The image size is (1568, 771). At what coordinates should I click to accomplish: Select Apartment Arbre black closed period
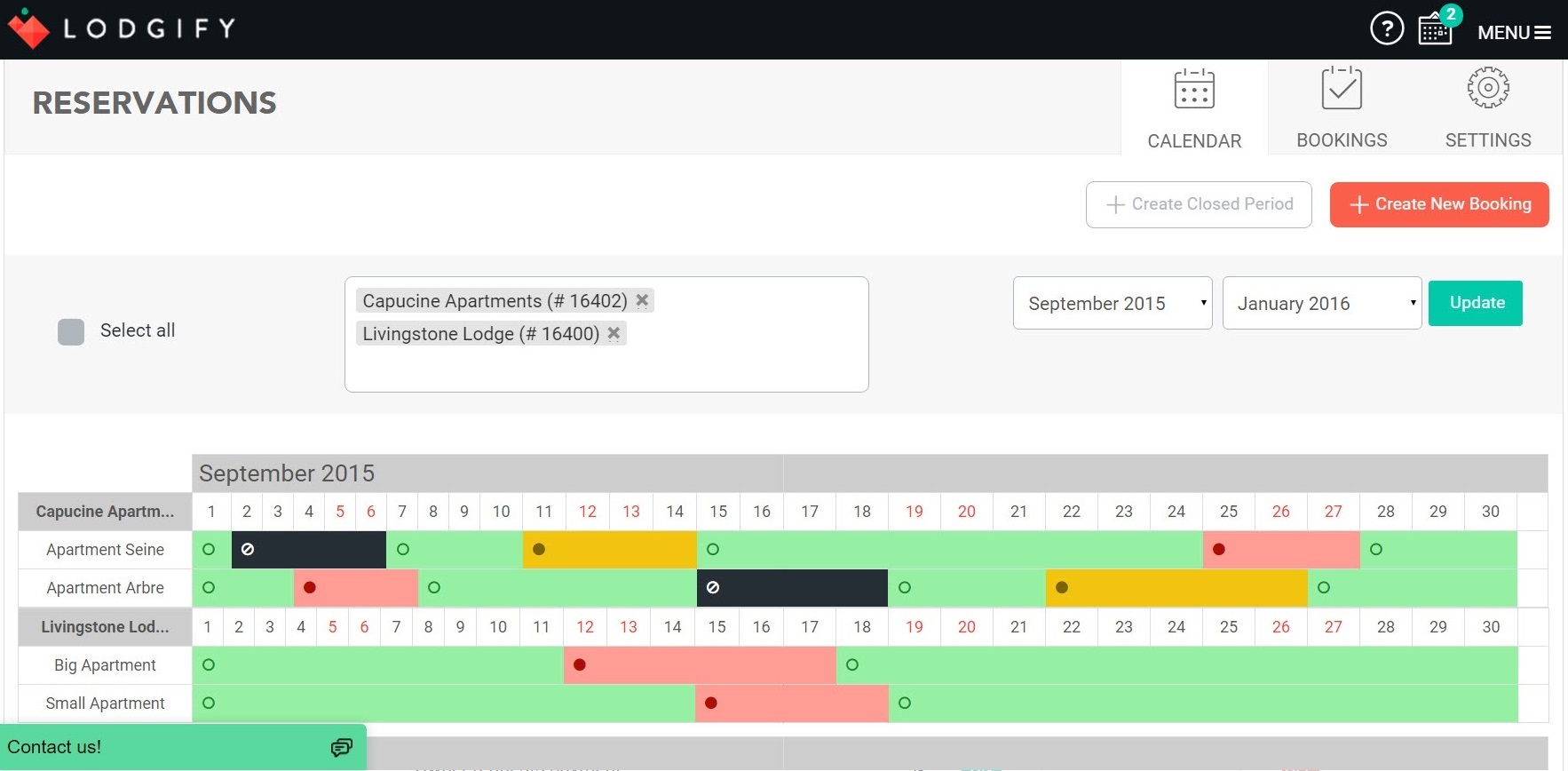click(792, 588)
